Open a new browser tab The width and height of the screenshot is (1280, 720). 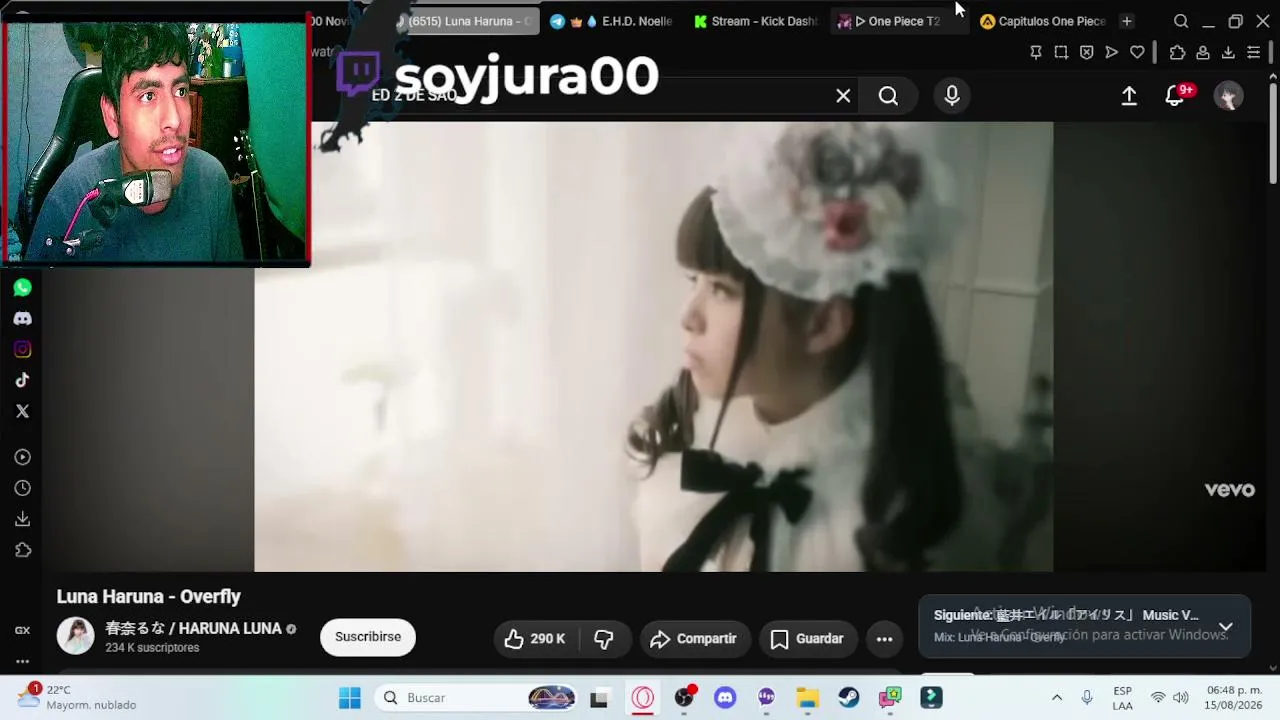[1127, 21]
